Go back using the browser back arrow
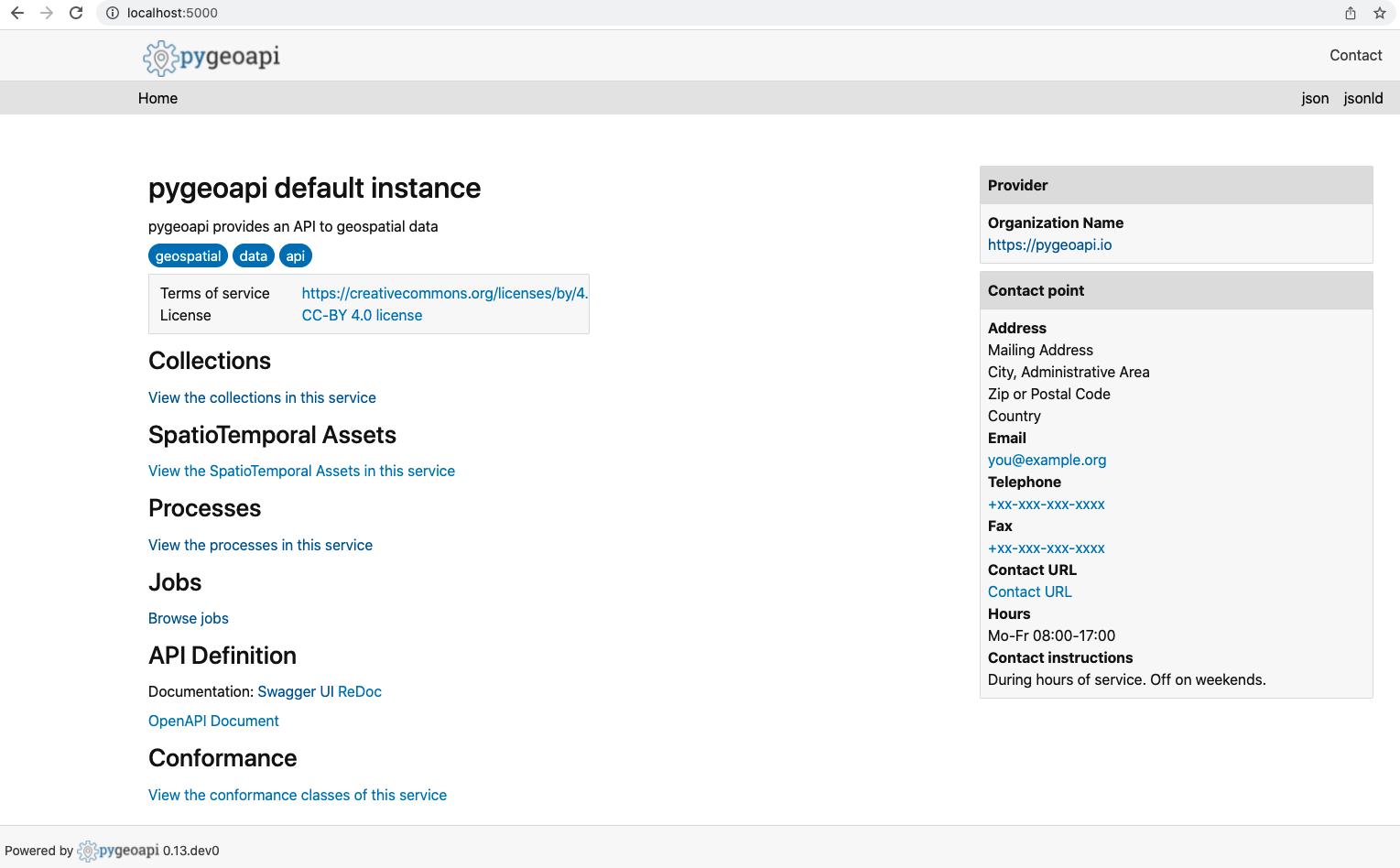The height and width of the screenshot is (868, 1400). coord(17,13)
